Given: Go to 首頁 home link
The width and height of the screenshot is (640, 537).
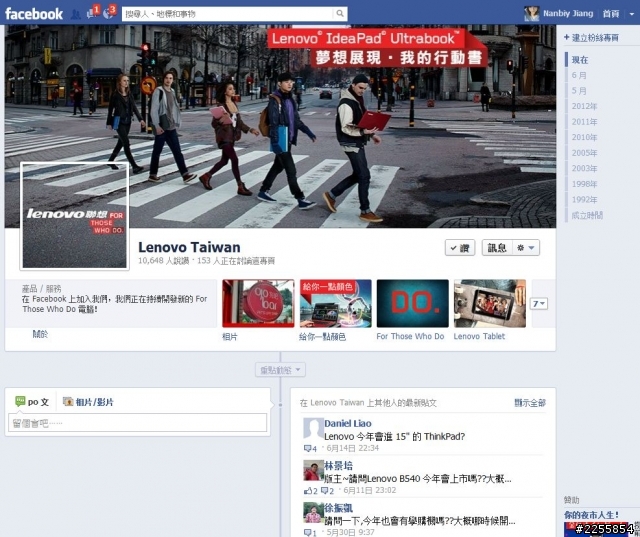Looking at the screenshot, I should [x=611, y=14].
